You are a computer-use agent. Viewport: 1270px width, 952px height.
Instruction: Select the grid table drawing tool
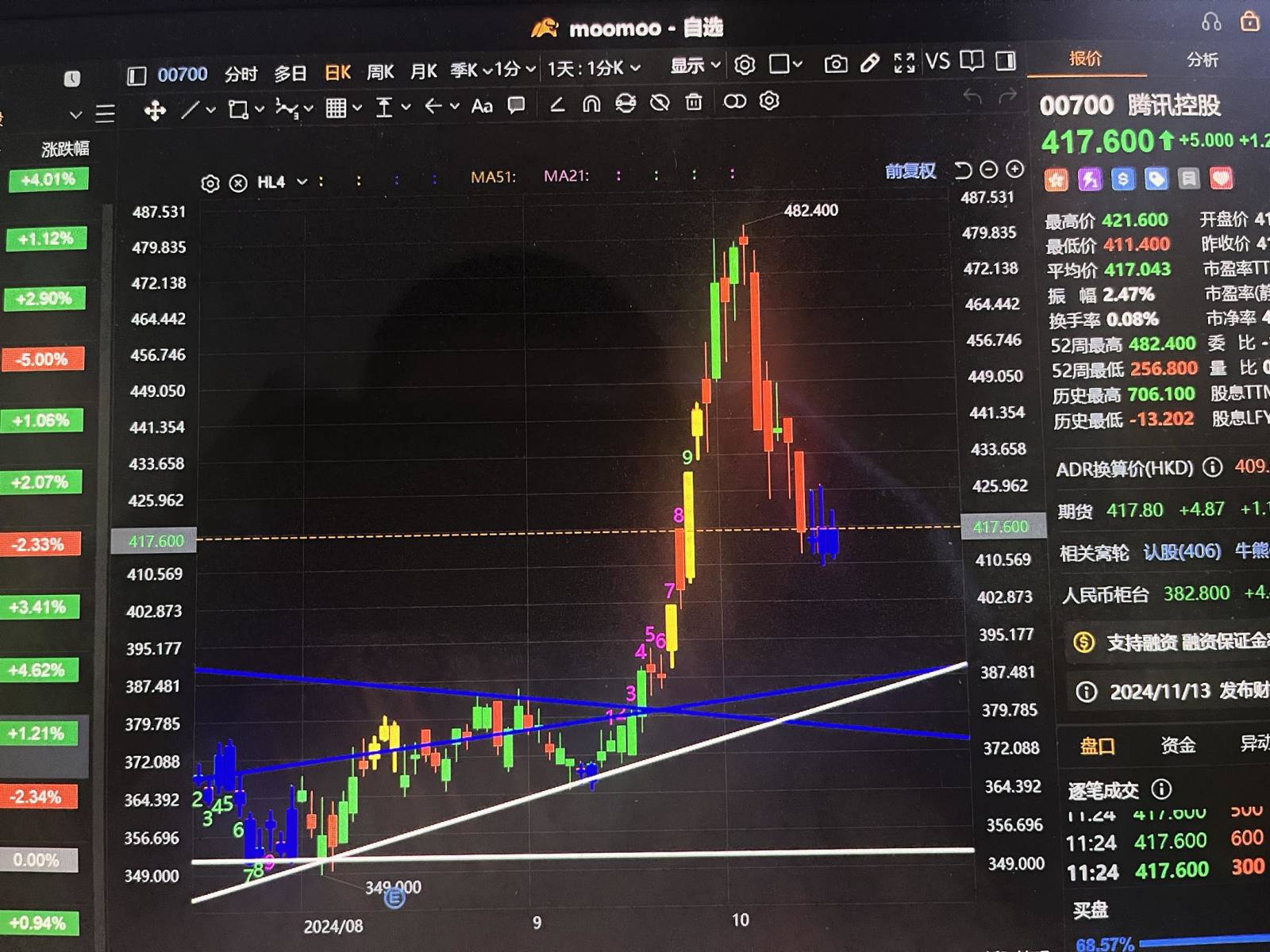[x=336, y=107]
